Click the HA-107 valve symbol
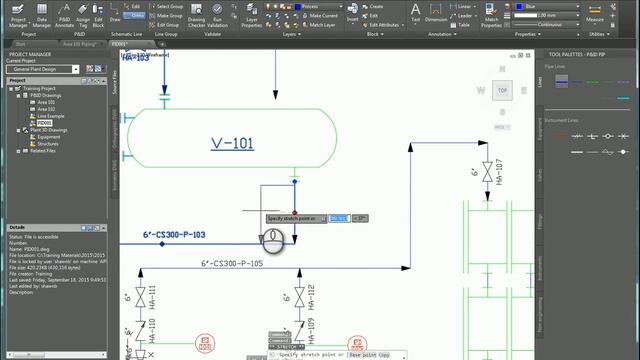The width and height of the screenshot is (640, 360). [x=487, y=172]
